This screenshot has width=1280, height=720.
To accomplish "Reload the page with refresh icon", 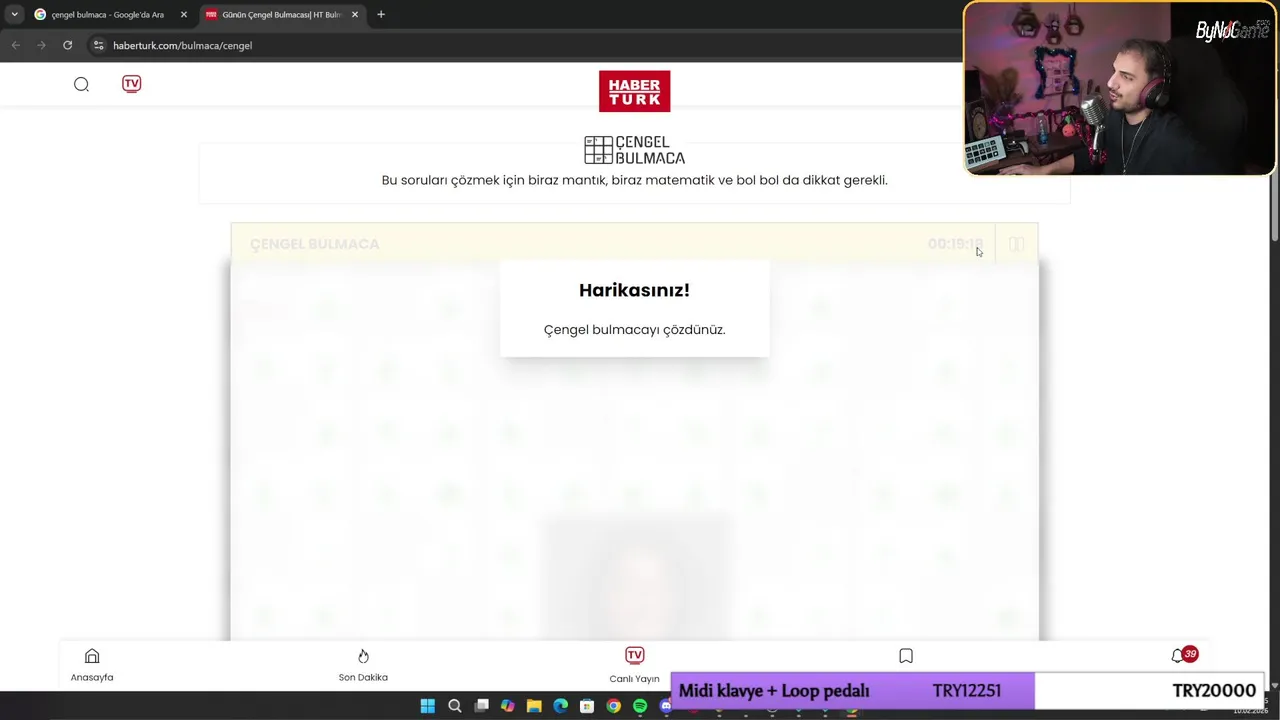I will pyautogui.click(x=67, y=45).
